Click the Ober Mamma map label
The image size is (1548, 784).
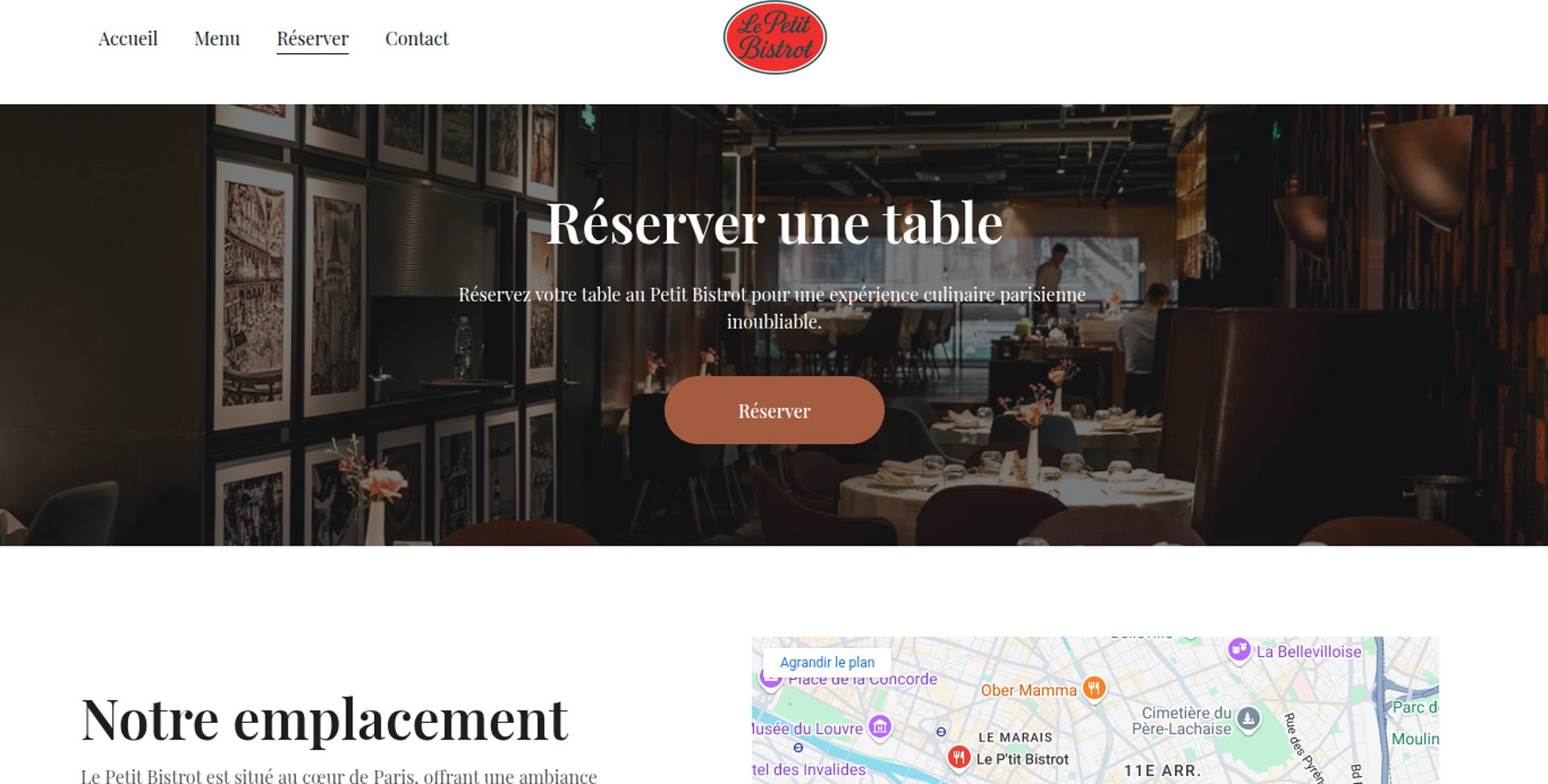point(1029,691)
